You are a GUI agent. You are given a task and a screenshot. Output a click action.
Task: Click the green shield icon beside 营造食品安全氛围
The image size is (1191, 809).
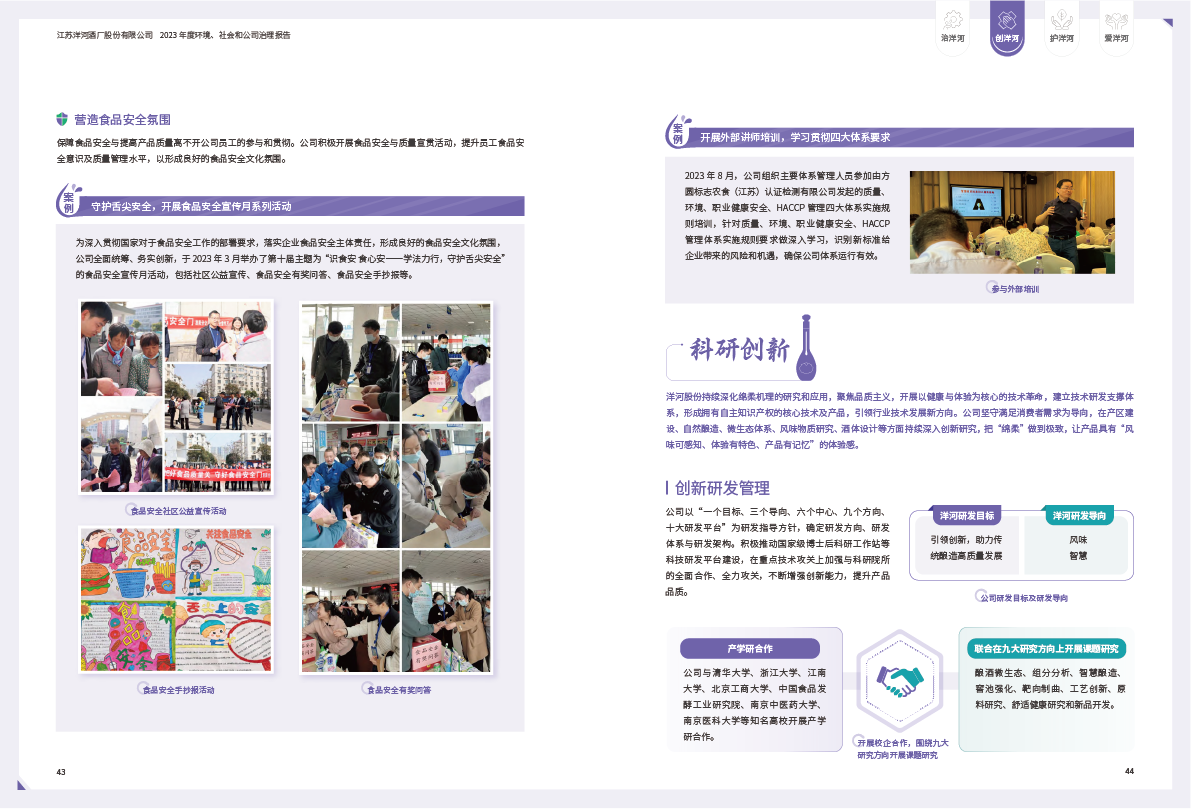tap(62, 119)
